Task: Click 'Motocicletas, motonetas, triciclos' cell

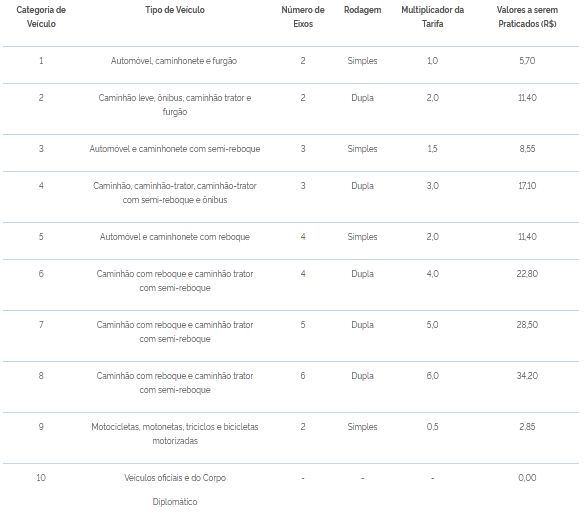Action: point(175,434)
